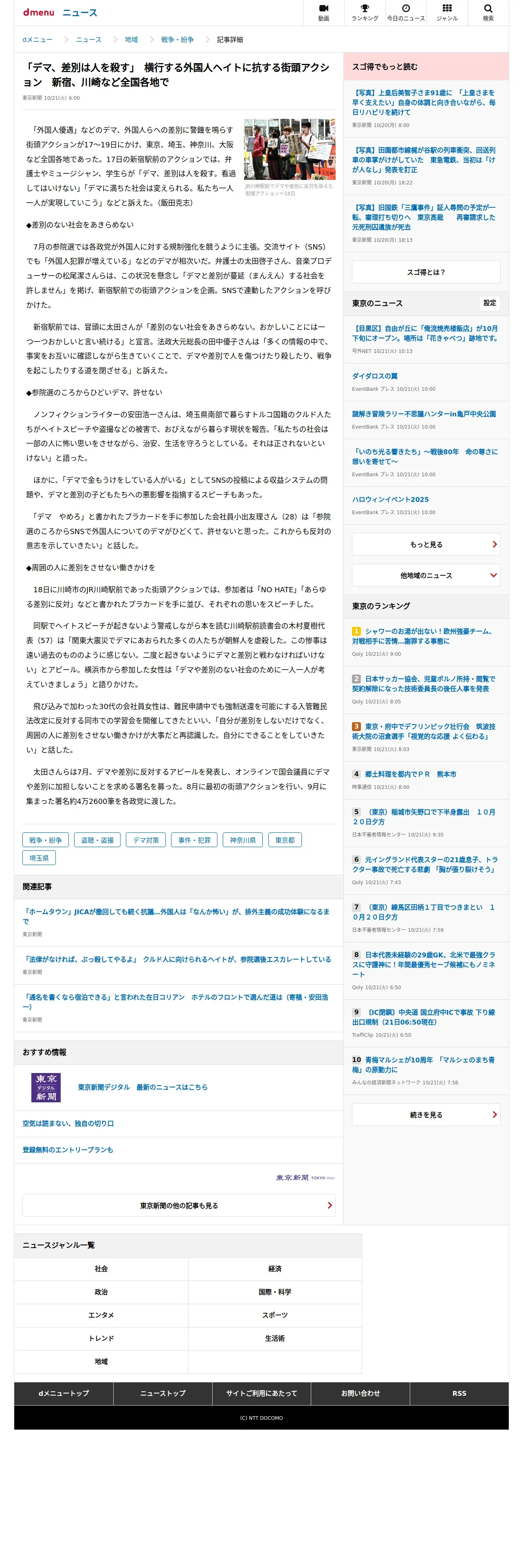The height and width of the screenshot is (1568, 523).
Task: Open RSS footer link
Action: pos(459,1393)
